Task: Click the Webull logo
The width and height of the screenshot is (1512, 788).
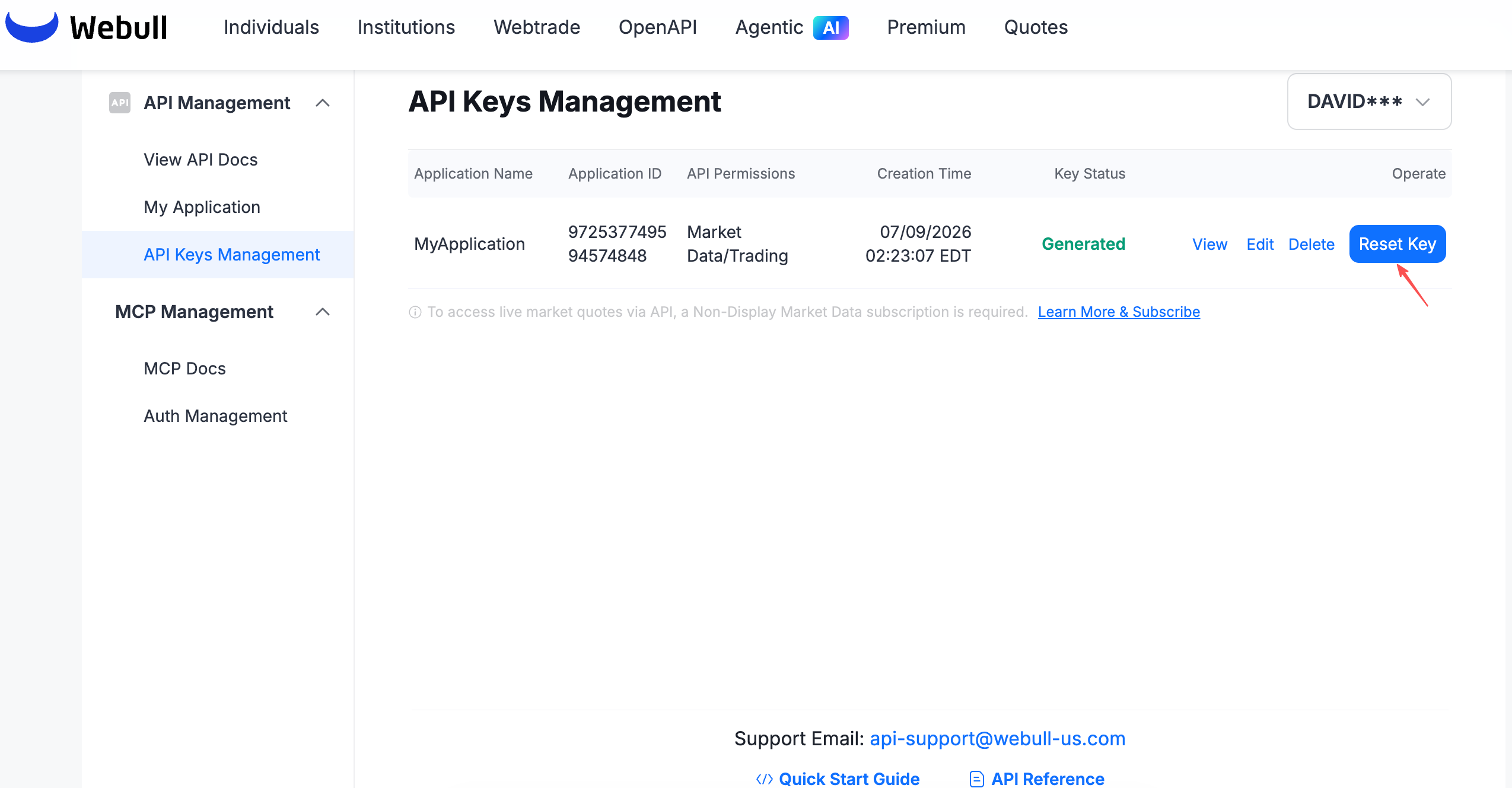Action: point(87,27)
